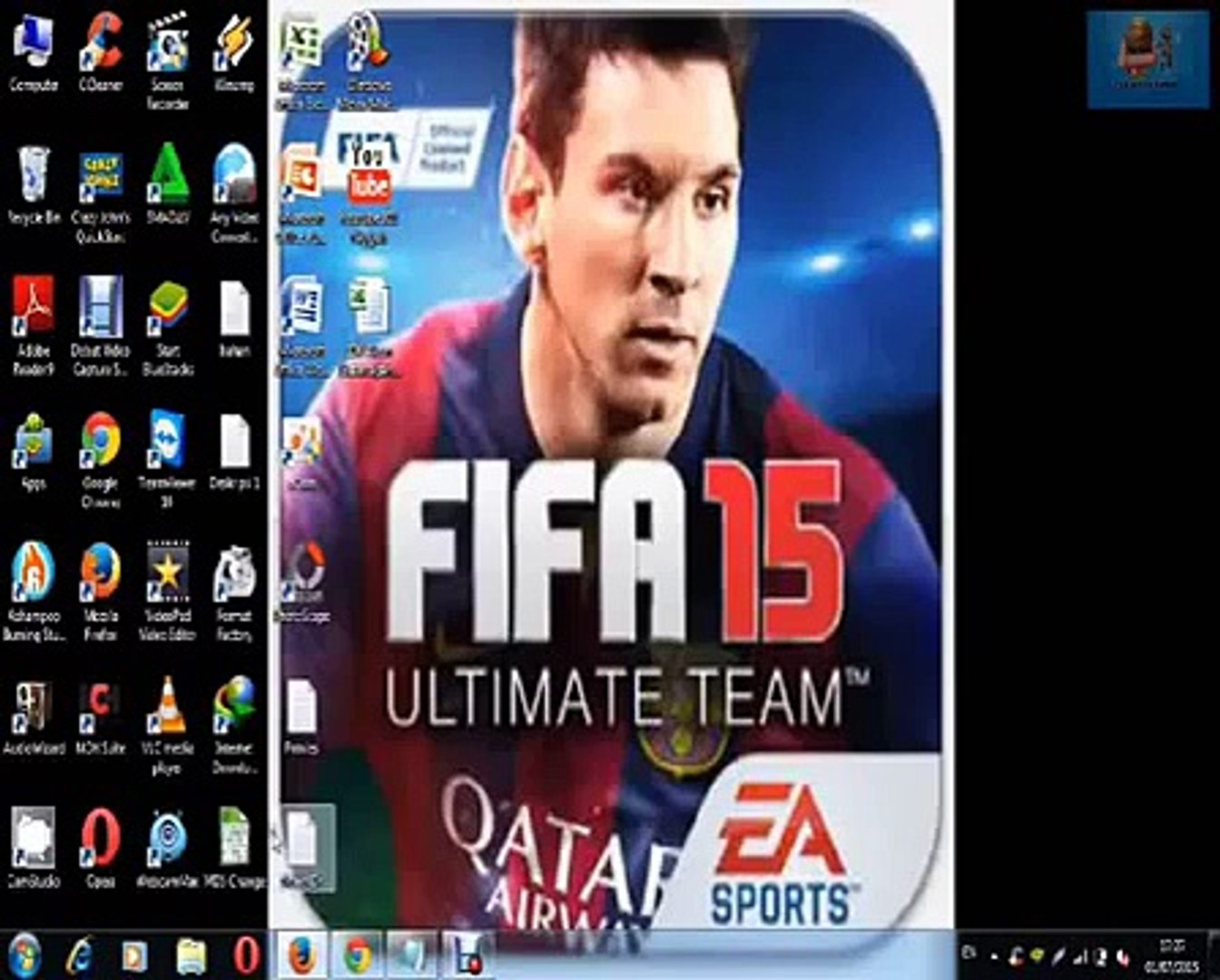Launch Any Video Converter shortcut
The width and height of the screenshot is (1220, 980).
pos(234,193)
